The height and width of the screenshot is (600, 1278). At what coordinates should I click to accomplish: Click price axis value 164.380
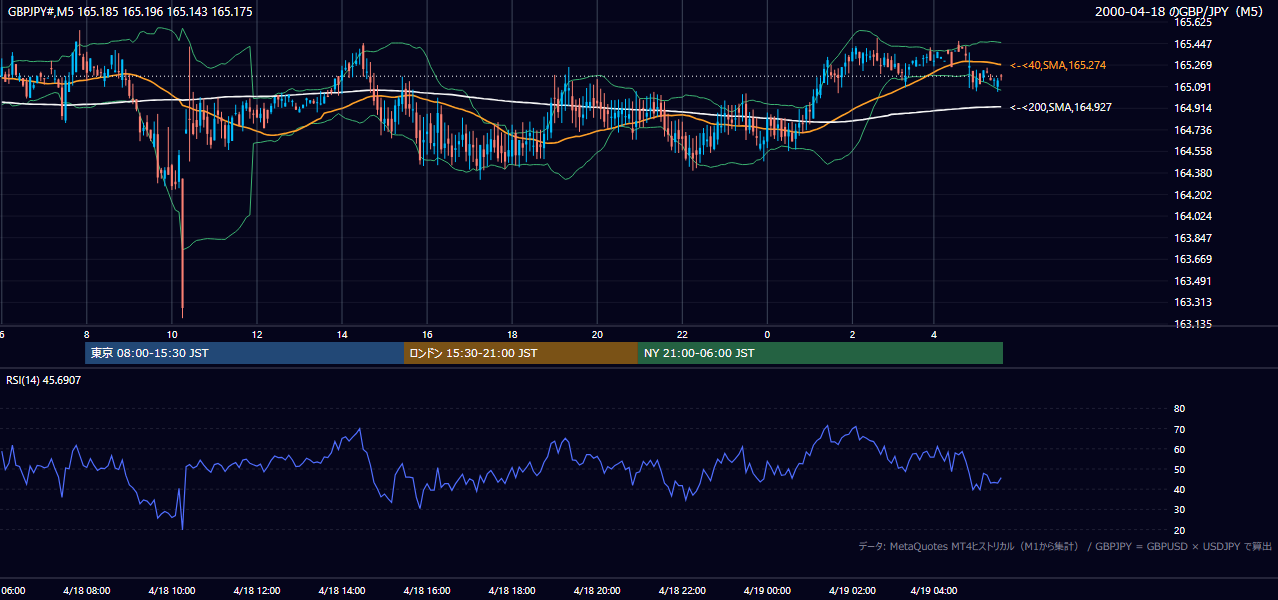pyautogui.click(x=1192, y=173)
